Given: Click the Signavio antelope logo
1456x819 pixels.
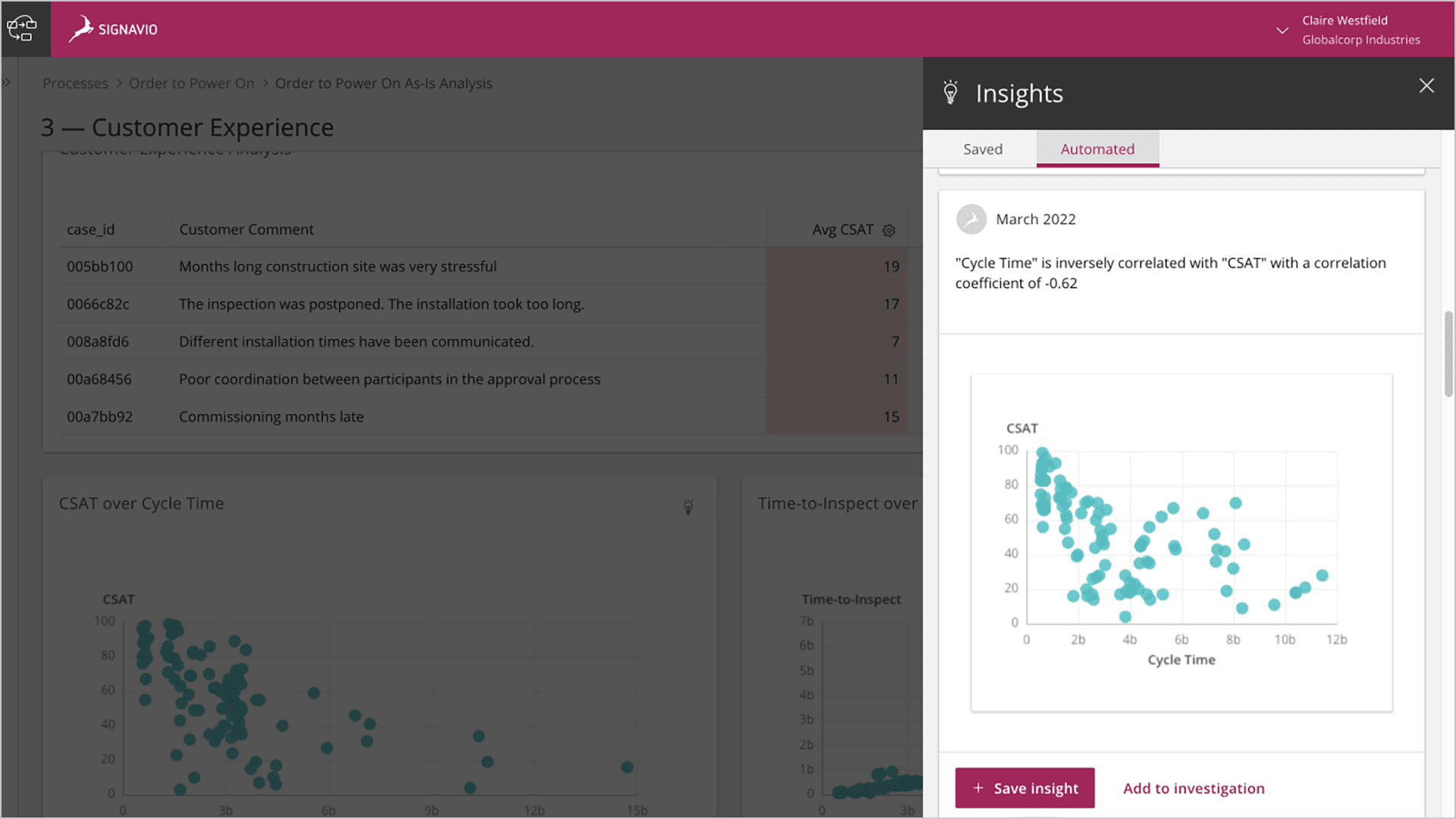Looking at the screenshot, I should pos(81,29).
